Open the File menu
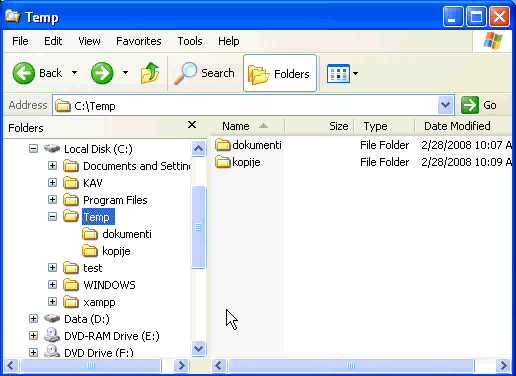The width and height of the screenshot is (516, 376). click(x=20, y=41)
